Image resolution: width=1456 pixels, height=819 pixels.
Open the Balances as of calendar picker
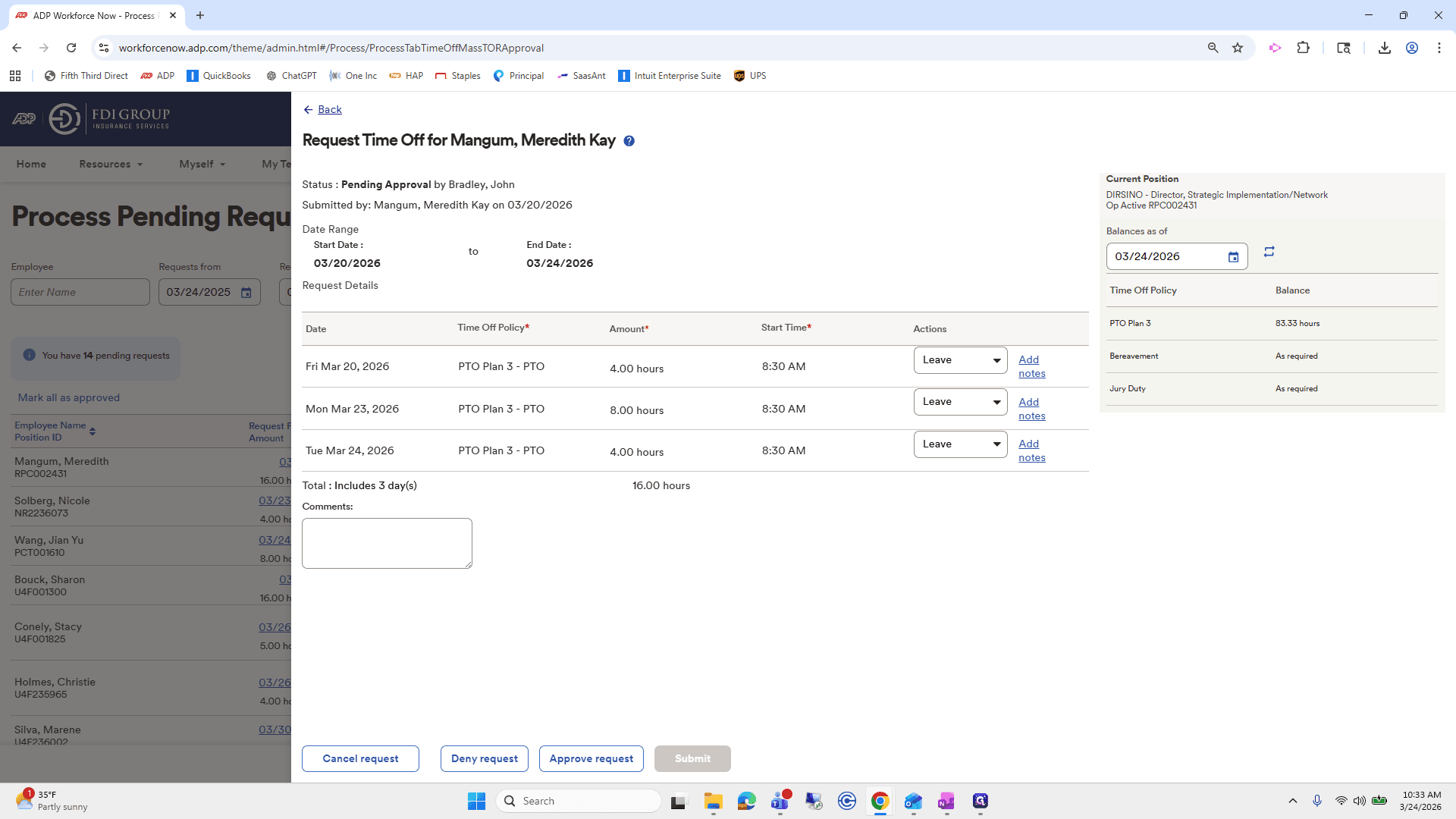coord(1233,257)
